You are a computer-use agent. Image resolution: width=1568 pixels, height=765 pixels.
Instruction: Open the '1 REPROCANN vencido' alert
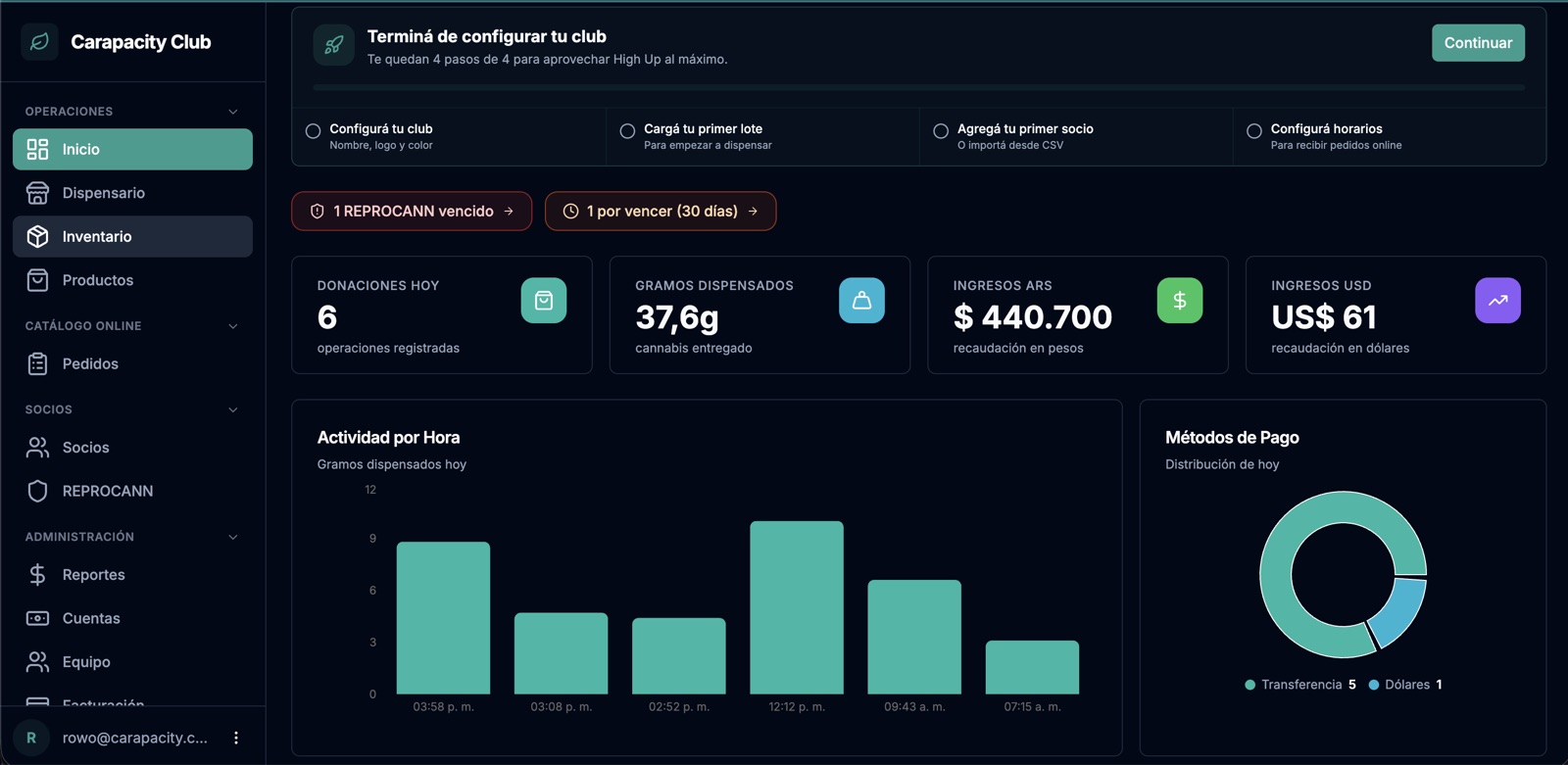pos(412,212)
